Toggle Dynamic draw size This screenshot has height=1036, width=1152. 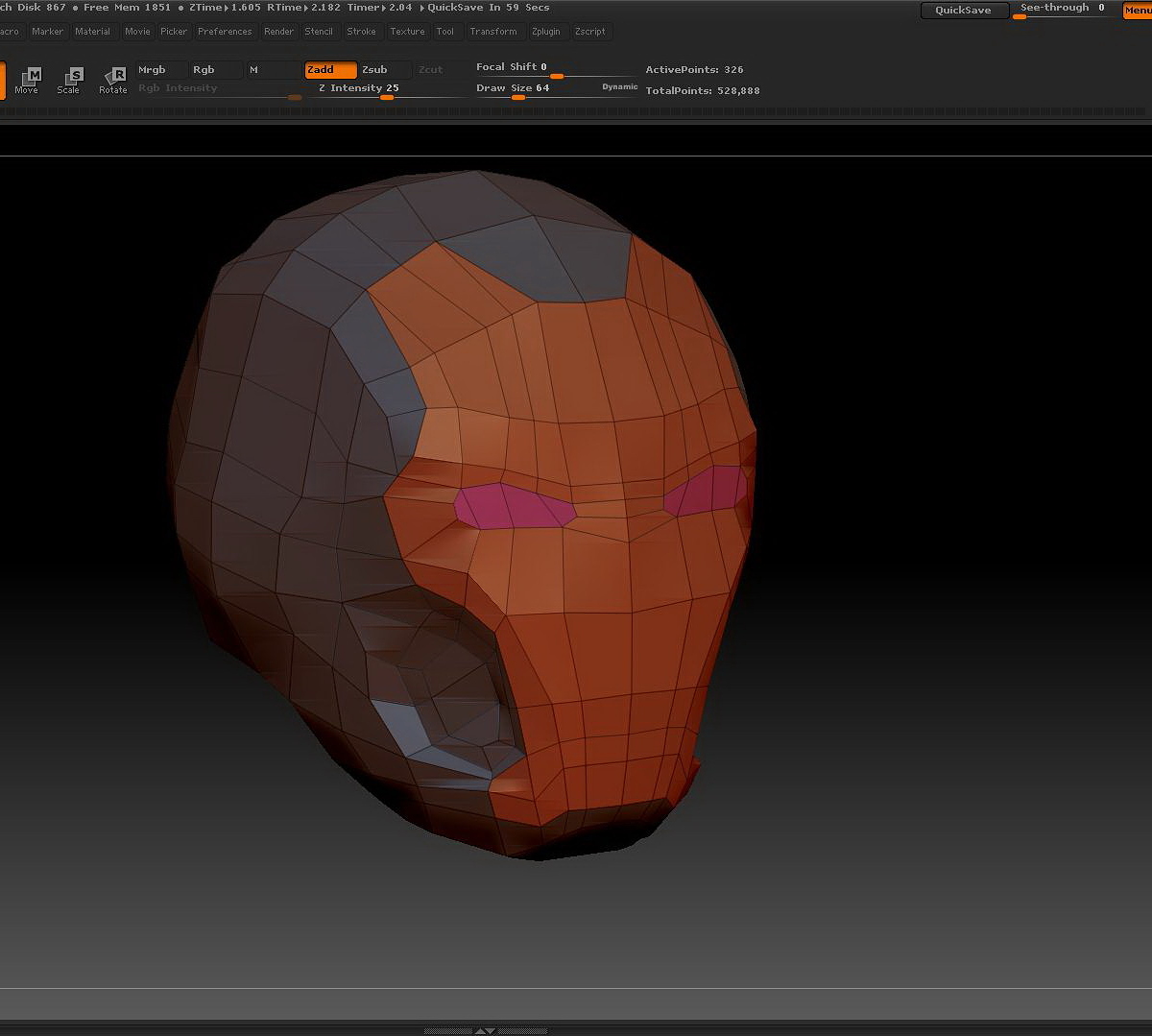(x=619, y=87)
